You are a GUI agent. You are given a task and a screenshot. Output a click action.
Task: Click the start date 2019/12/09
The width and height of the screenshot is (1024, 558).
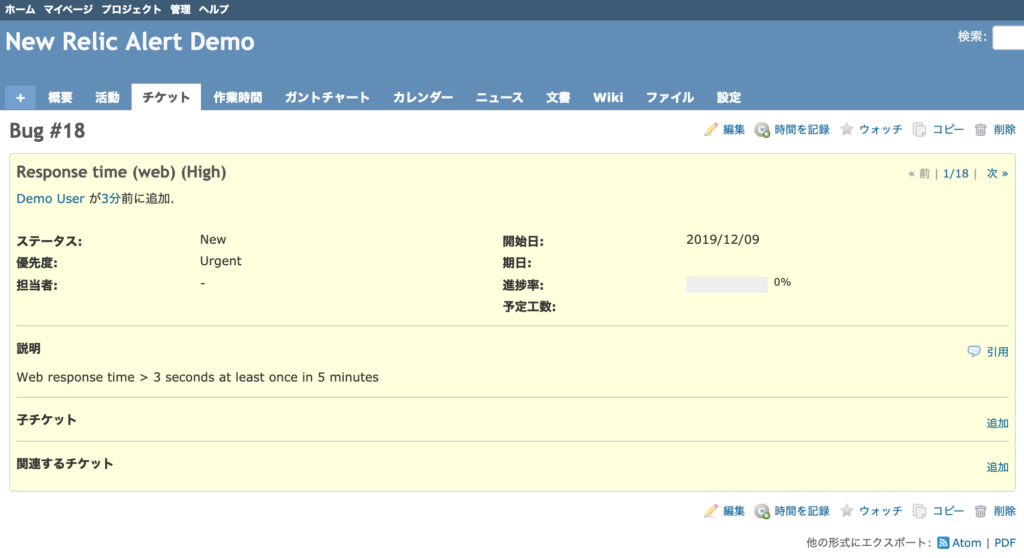723,240
